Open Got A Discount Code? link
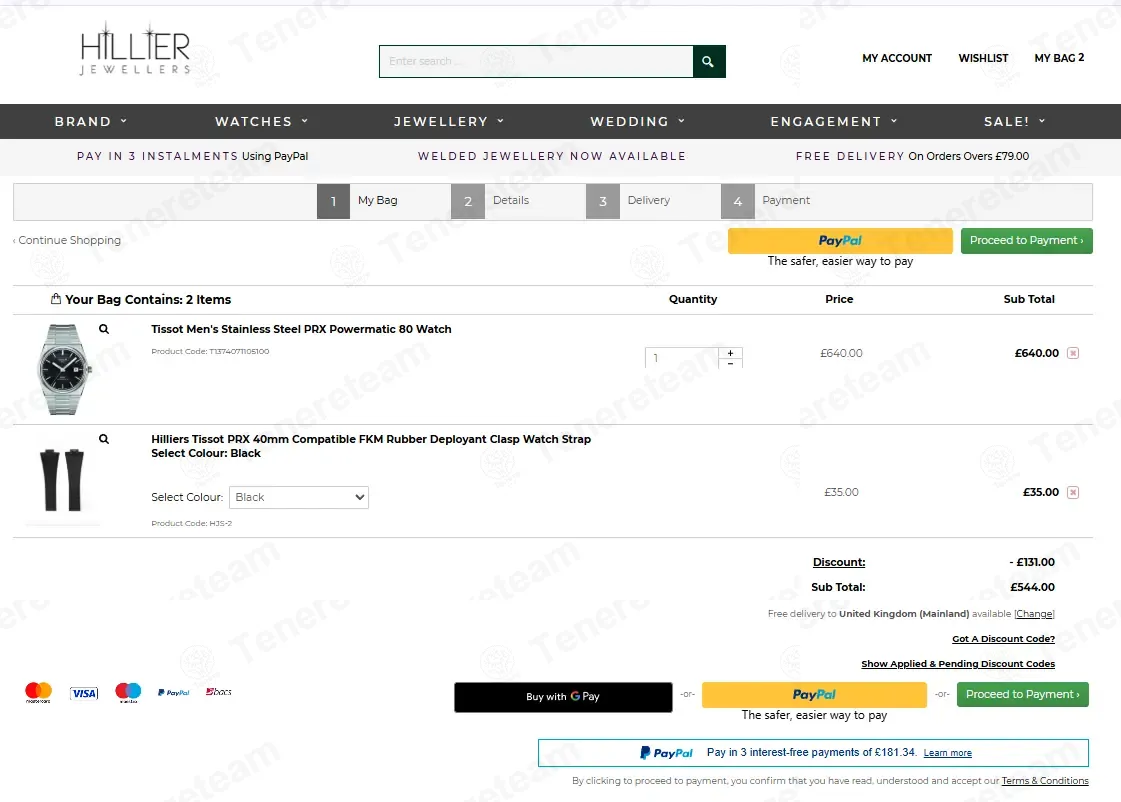The width and height of the screenshot is (1121, 802). 1003,639
